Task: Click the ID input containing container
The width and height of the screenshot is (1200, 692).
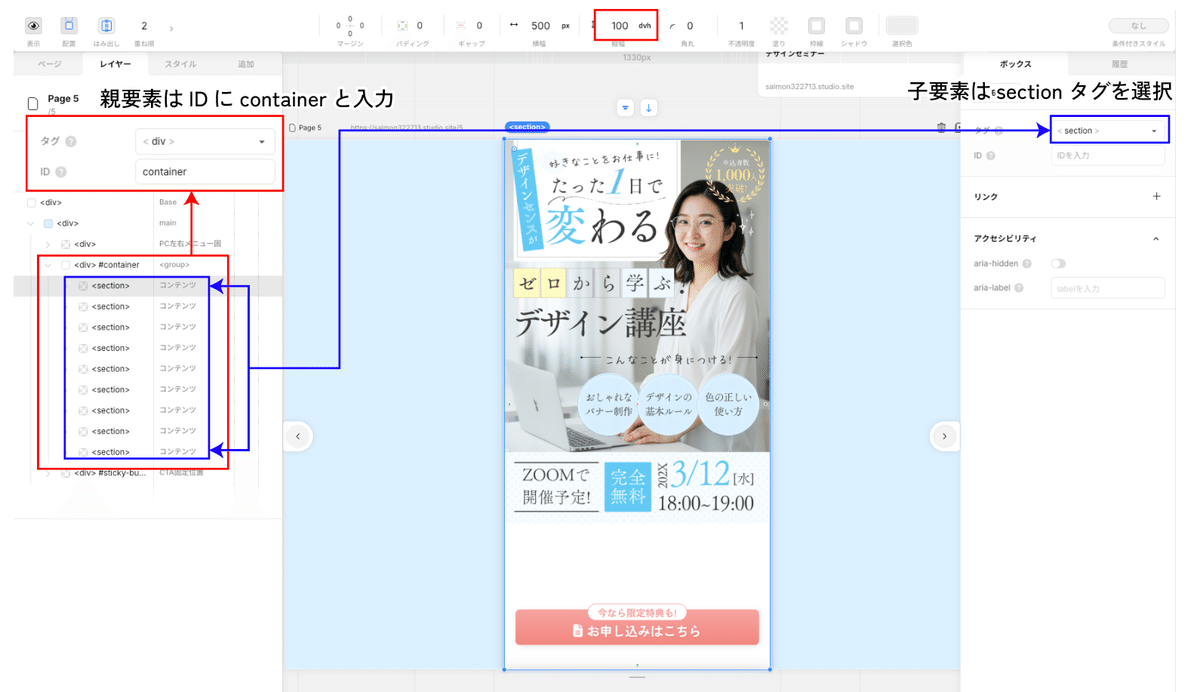Action: (205, 172)
